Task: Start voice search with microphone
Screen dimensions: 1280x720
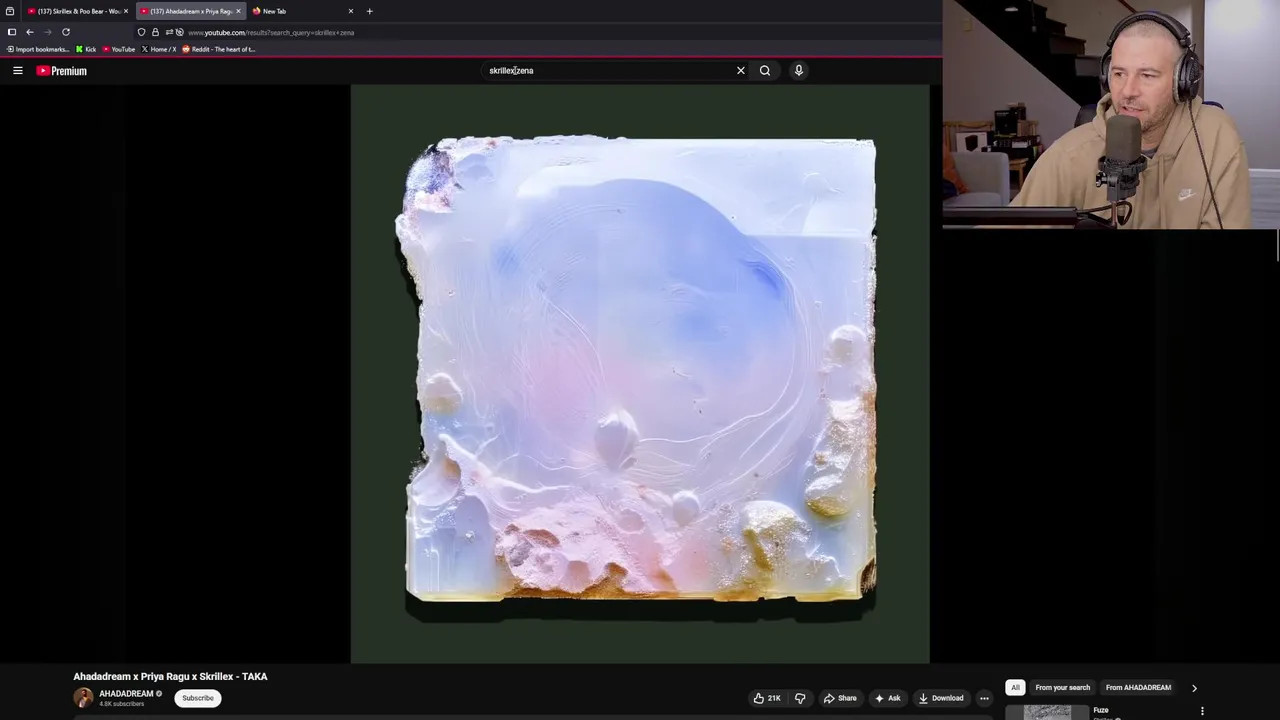Action: [799, 71]
